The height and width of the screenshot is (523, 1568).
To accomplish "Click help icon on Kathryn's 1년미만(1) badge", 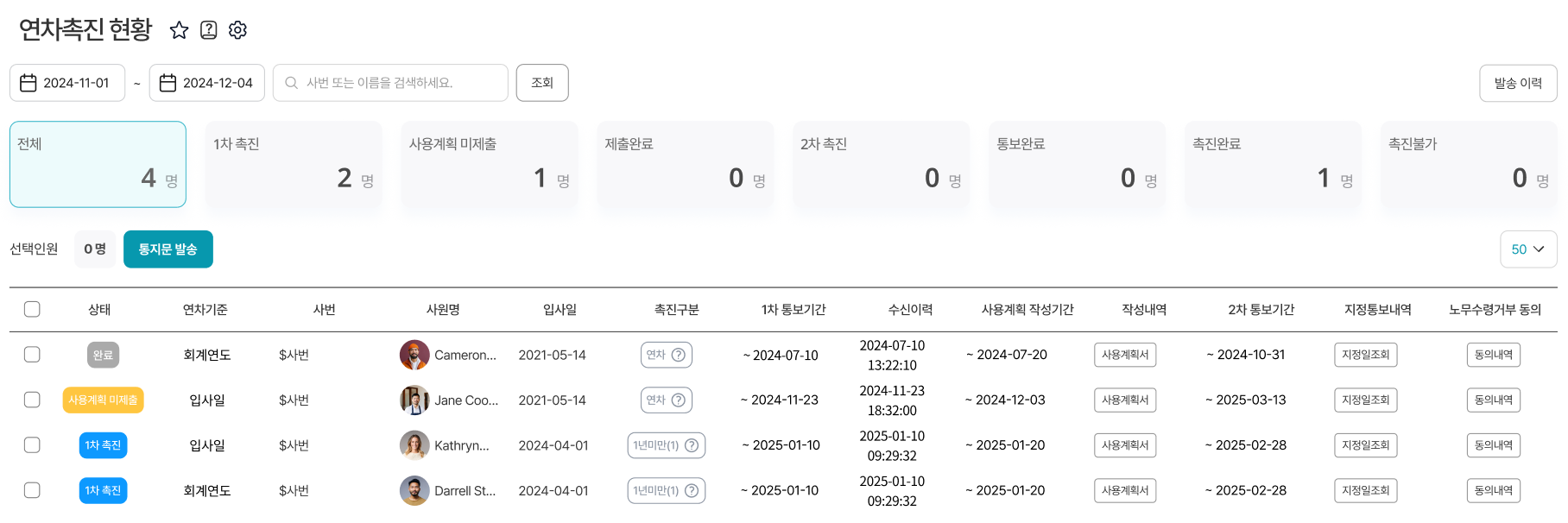I will click(x=692, y=445).
